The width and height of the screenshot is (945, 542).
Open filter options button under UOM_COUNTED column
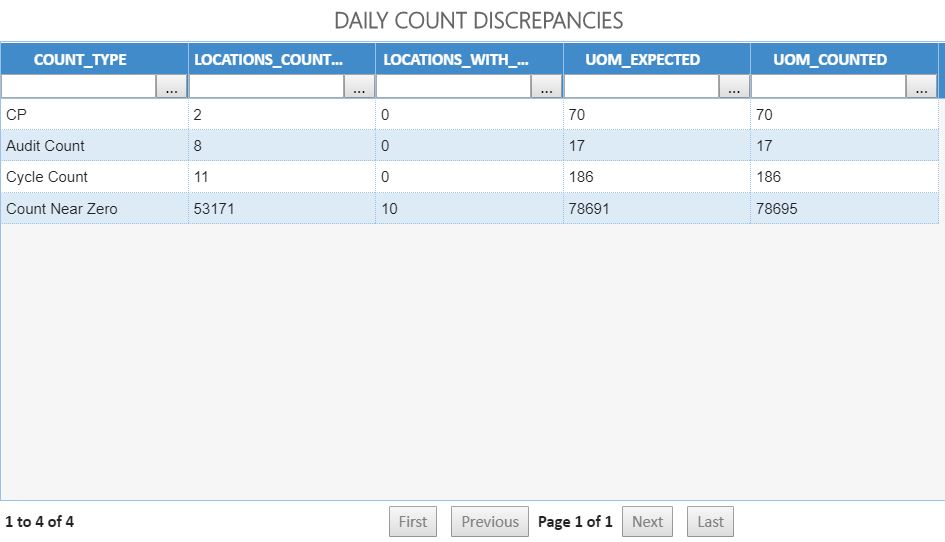[921, 88]
